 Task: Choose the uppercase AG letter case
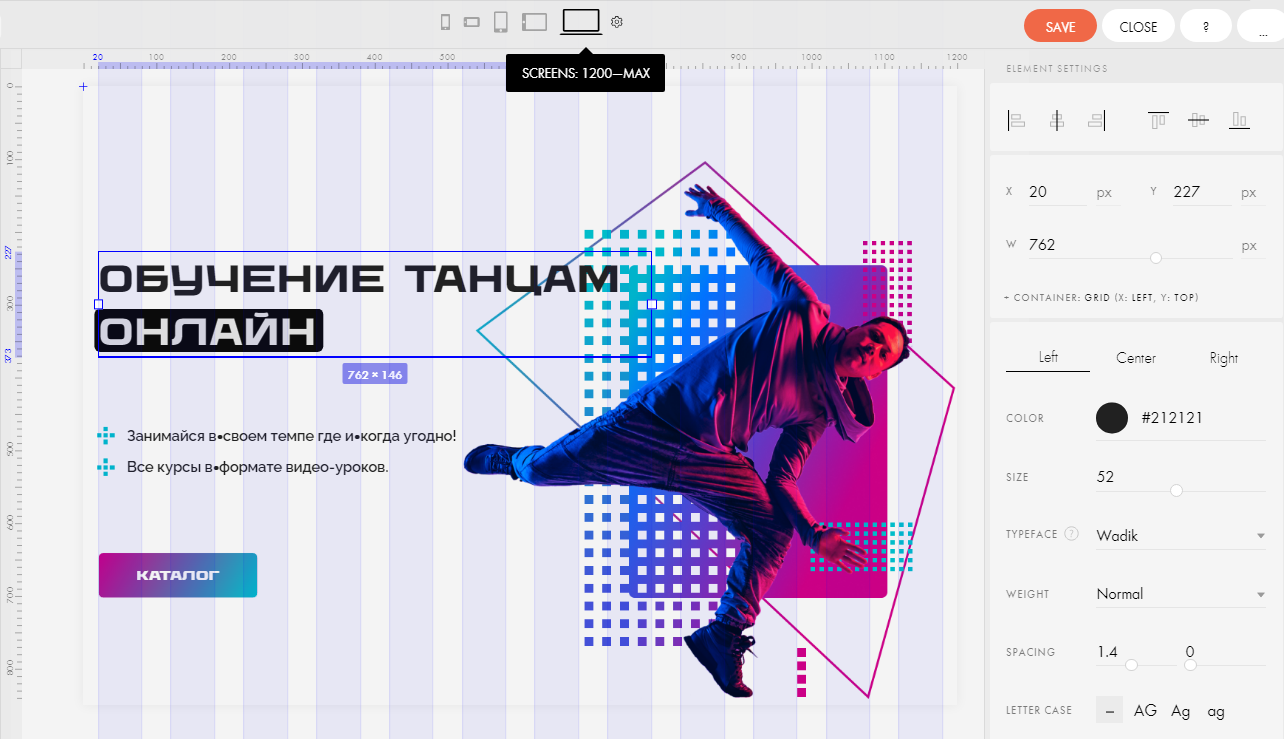pos(1145,710)
